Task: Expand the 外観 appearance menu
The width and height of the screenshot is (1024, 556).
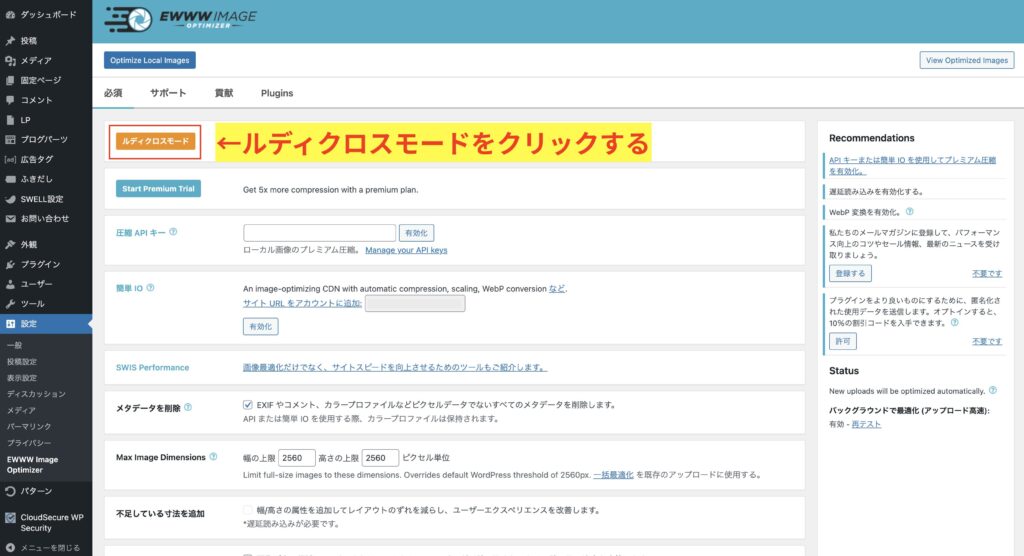Action: point(29,244)
